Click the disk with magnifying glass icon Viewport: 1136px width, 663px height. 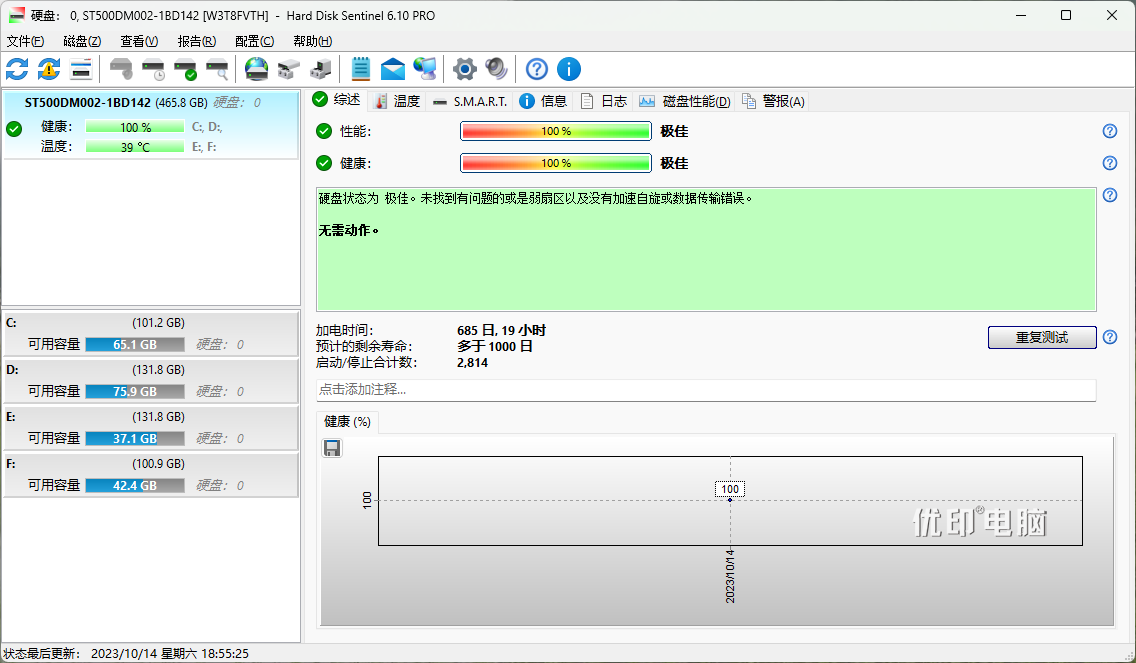point(217,70)
